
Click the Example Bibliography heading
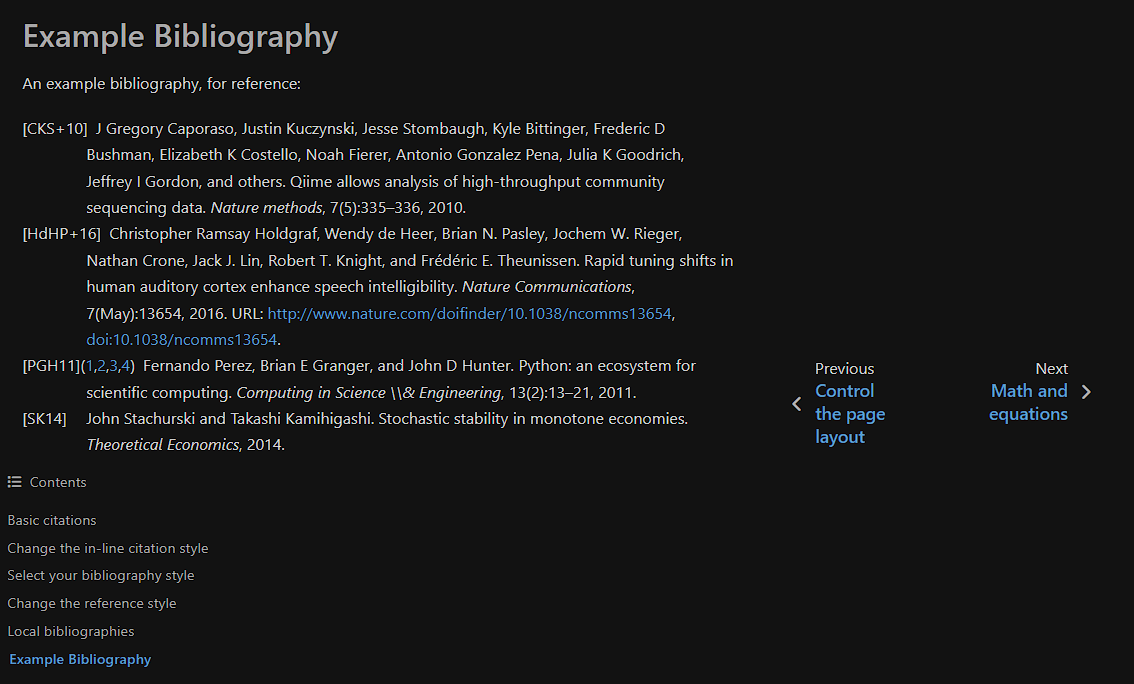[180, 36]
